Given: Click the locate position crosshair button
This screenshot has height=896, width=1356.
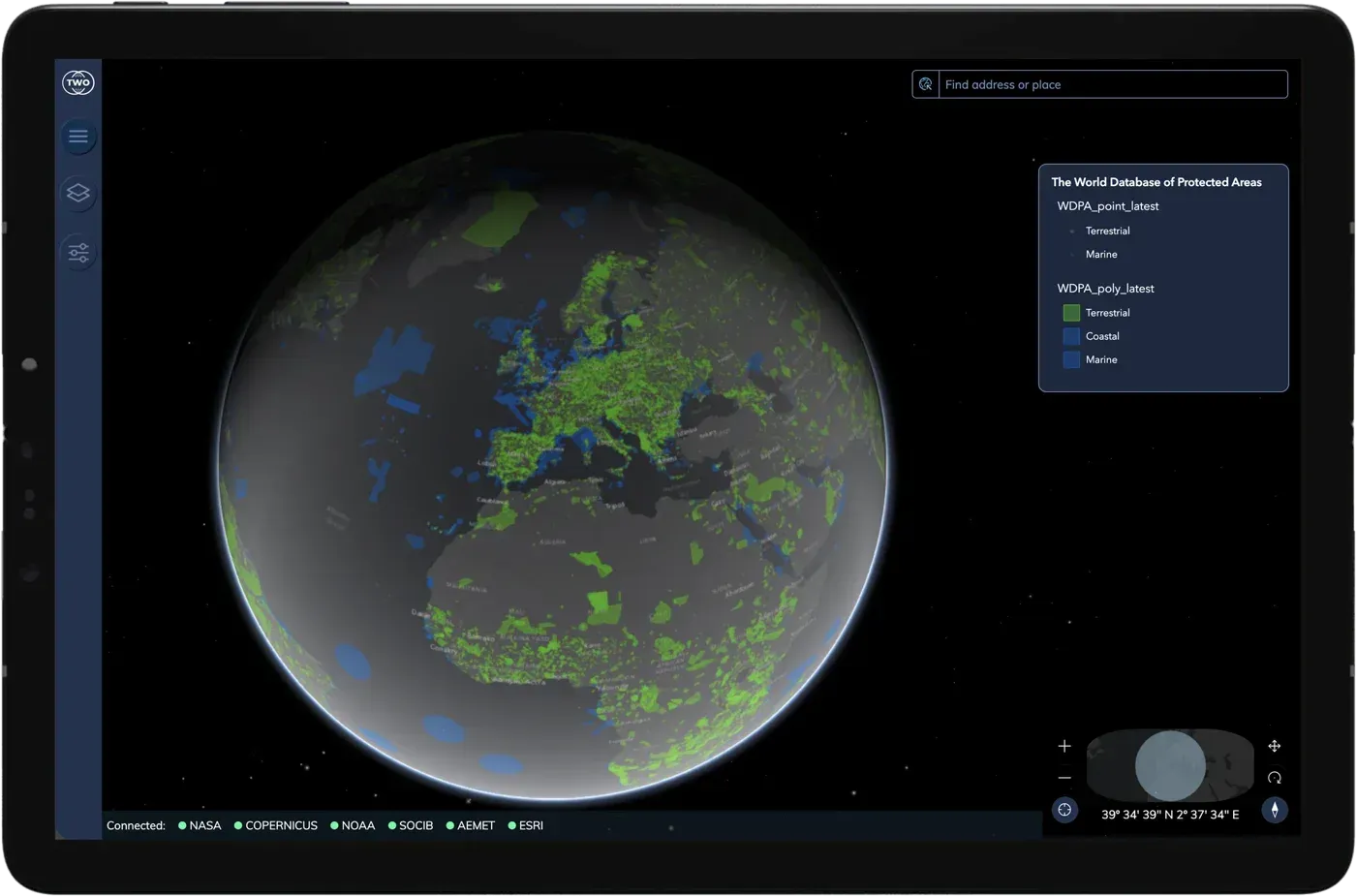Looking at the screenshot, I should pos(1064,810).
